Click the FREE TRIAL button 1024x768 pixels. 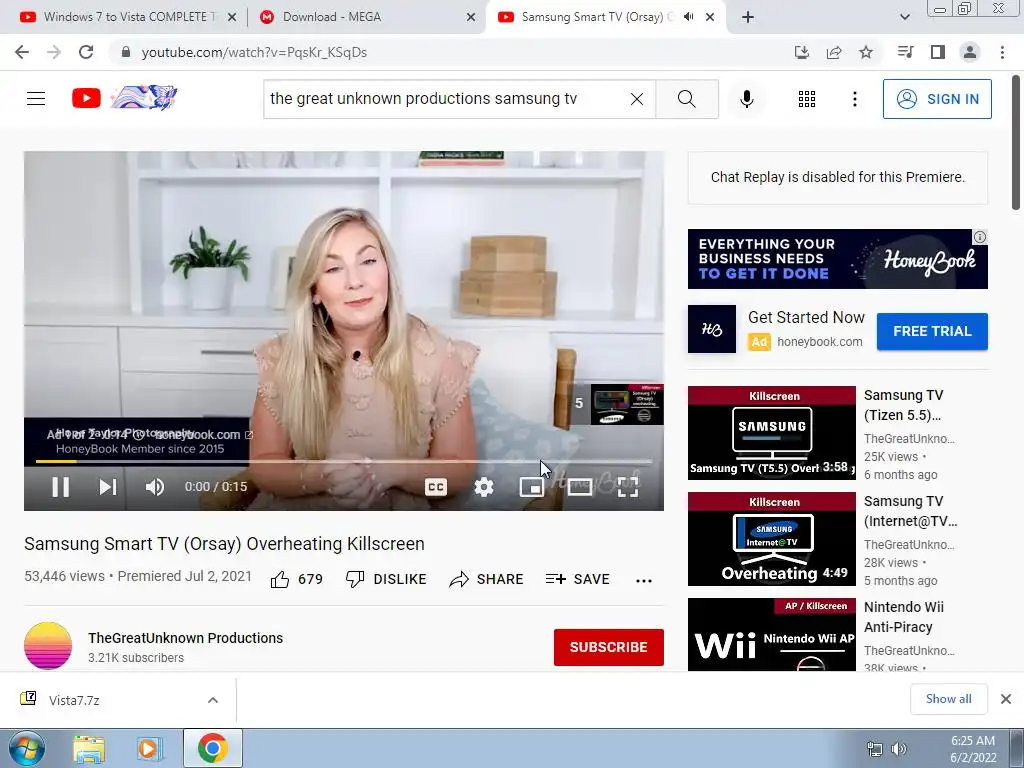coord(932,331)
